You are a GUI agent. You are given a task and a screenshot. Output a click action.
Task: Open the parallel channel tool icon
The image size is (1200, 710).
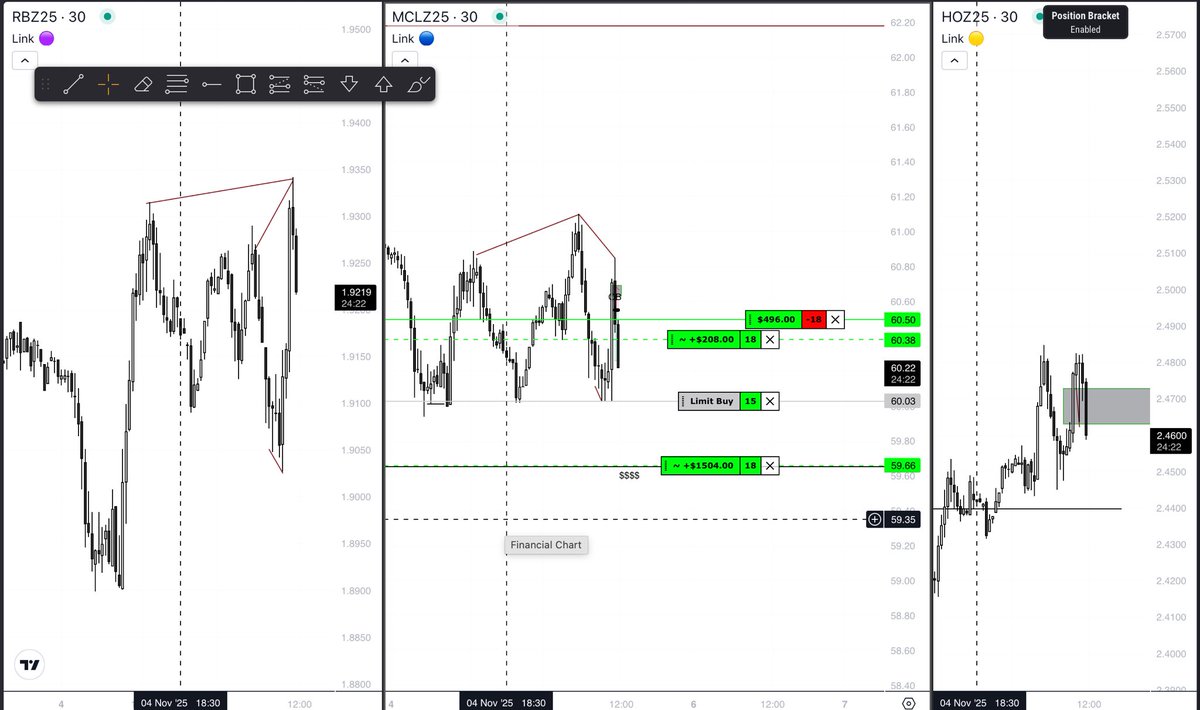tap(280, 84)
